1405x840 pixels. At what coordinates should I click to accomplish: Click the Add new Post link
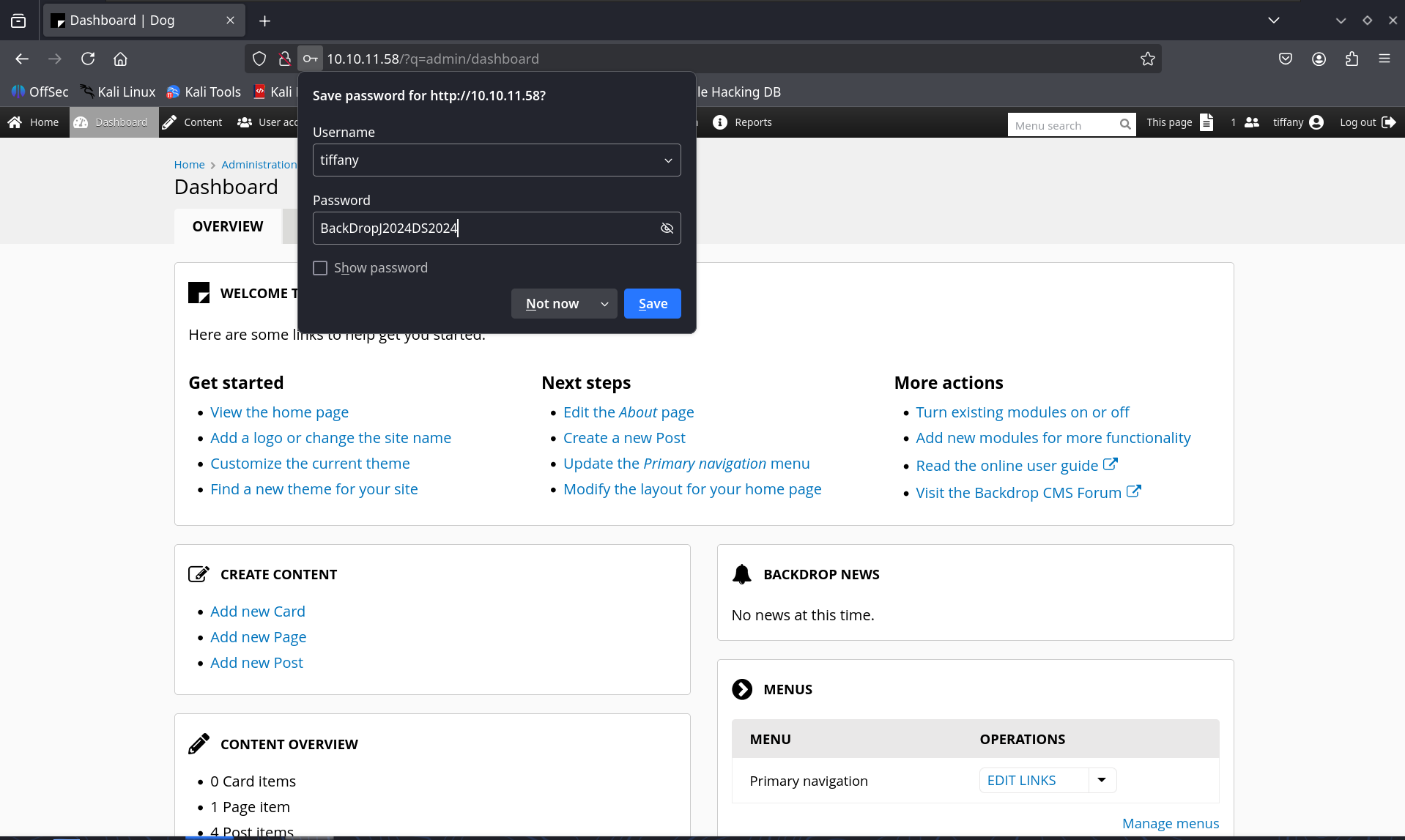click(x=256, y=663)
